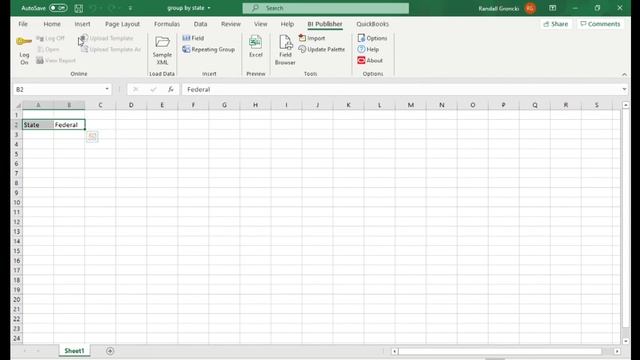Open About BI Publisher

[x=370, y=60]
